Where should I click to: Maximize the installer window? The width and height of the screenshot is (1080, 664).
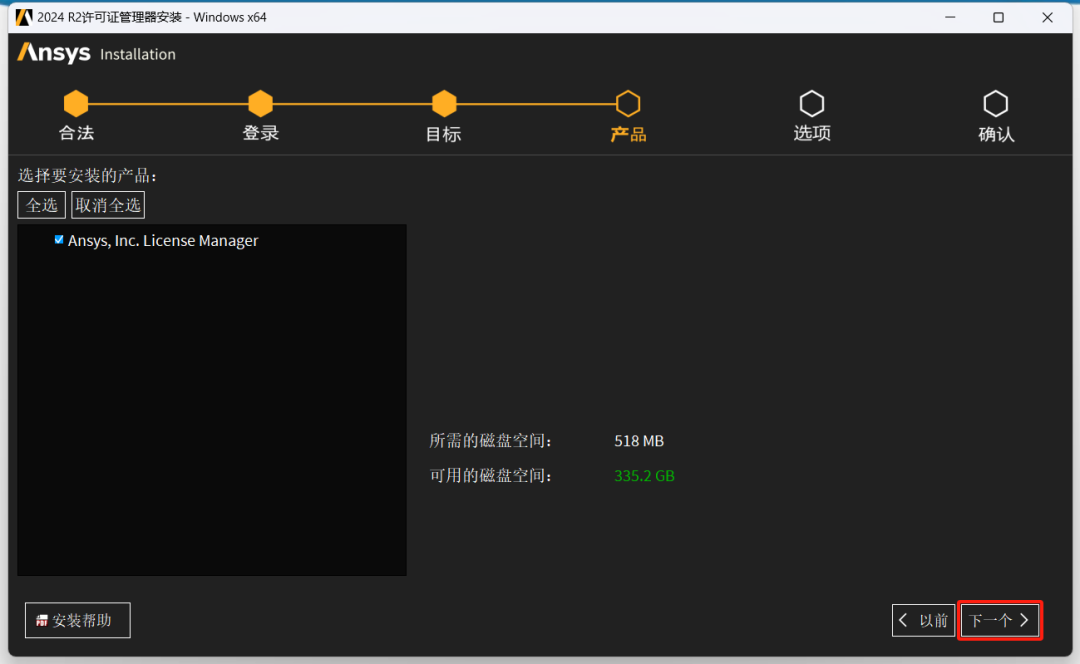coord(999,17)
